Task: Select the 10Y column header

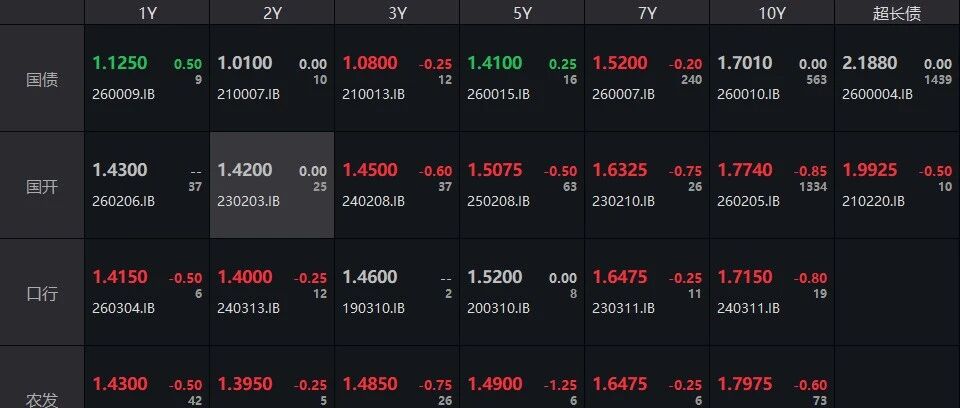Action: pos(771,12)
